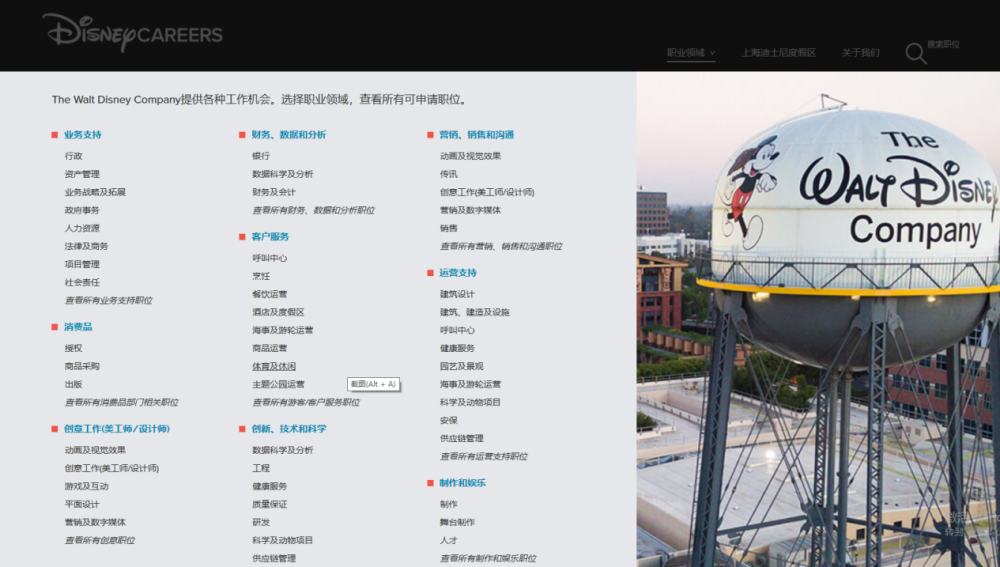1000x567 pixels.
Task: Click the Walt Disney Company water tower photo
Action: tap(818, 319)
